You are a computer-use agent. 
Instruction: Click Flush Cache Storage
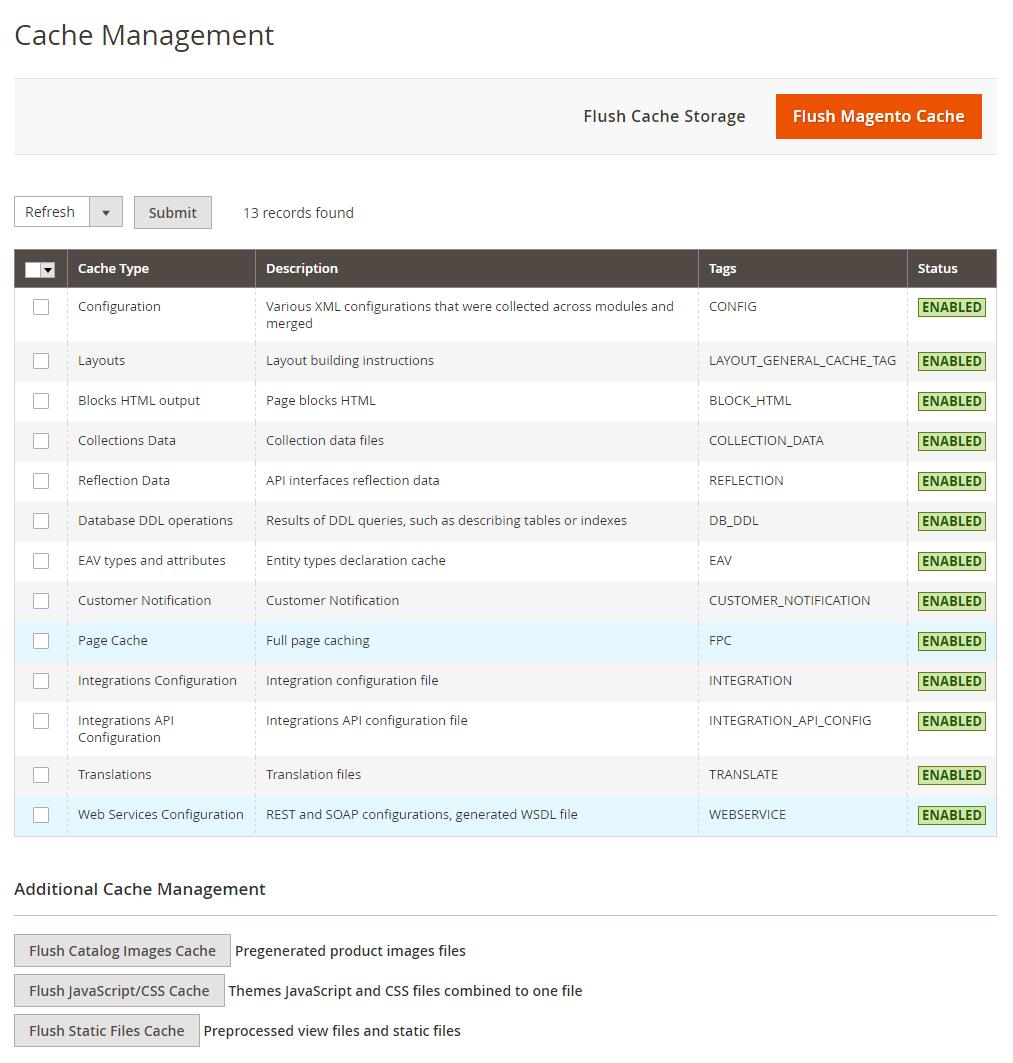click(664, 116)
